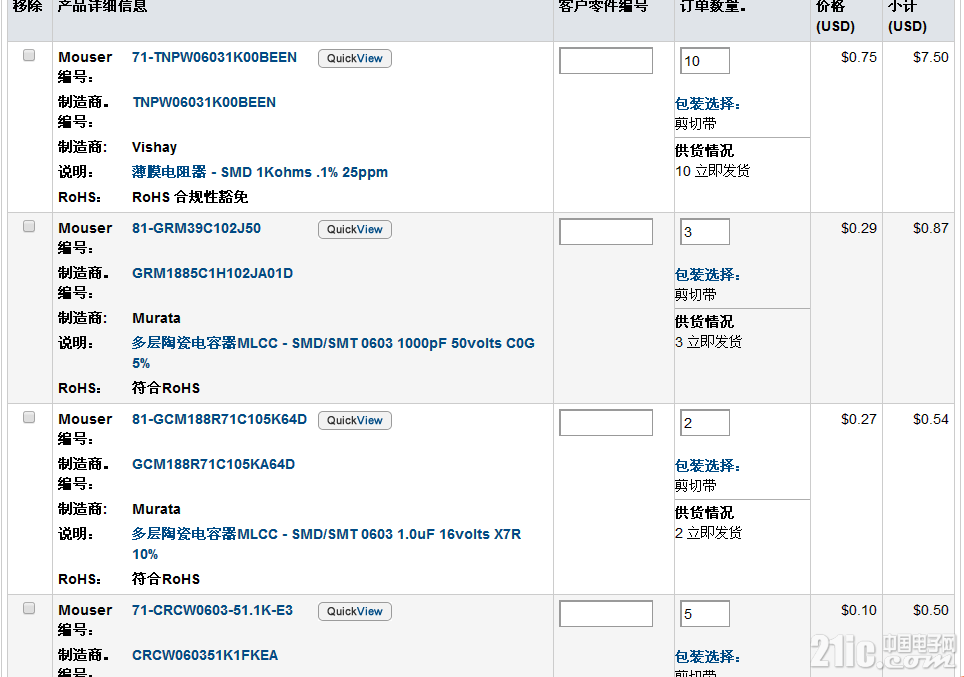Open manufacturer part link CRCW060351K1FKEA
The height and width of the screenshot is (677, 964).
(205, 655)
